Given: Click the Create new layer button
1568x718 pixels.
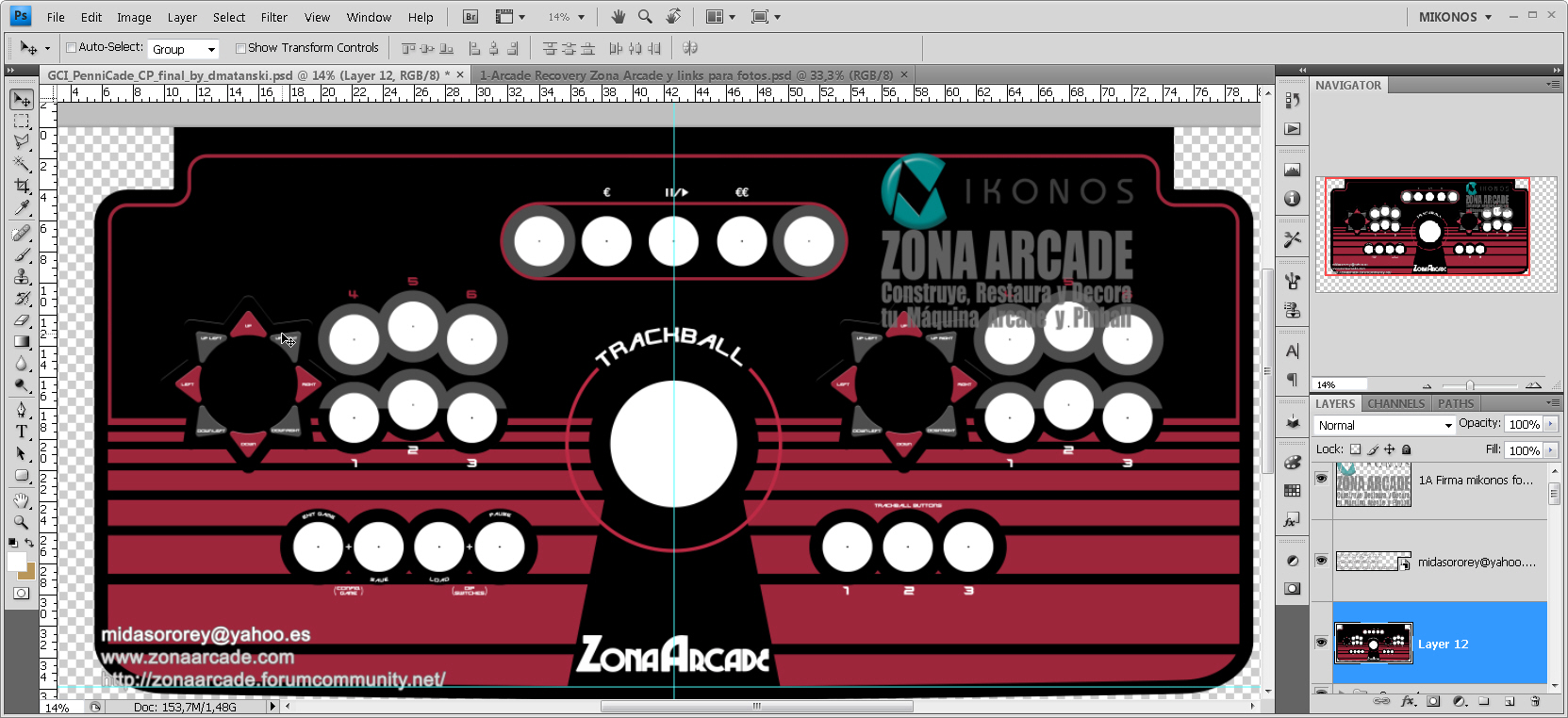Looking at the screenshot, I should tap(1510, 701).
